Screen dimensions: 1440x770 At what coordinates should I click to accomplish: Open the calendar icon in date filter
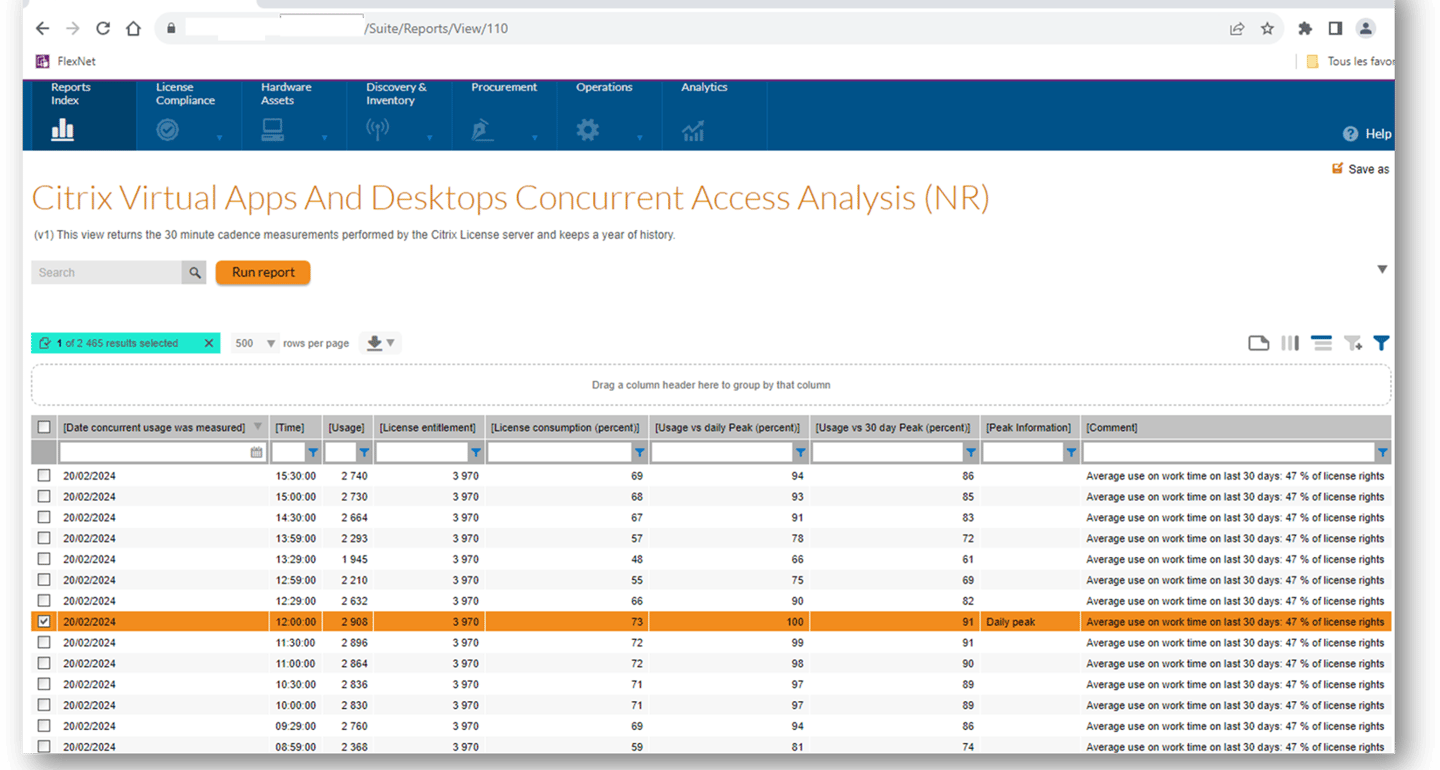[257, 453]
